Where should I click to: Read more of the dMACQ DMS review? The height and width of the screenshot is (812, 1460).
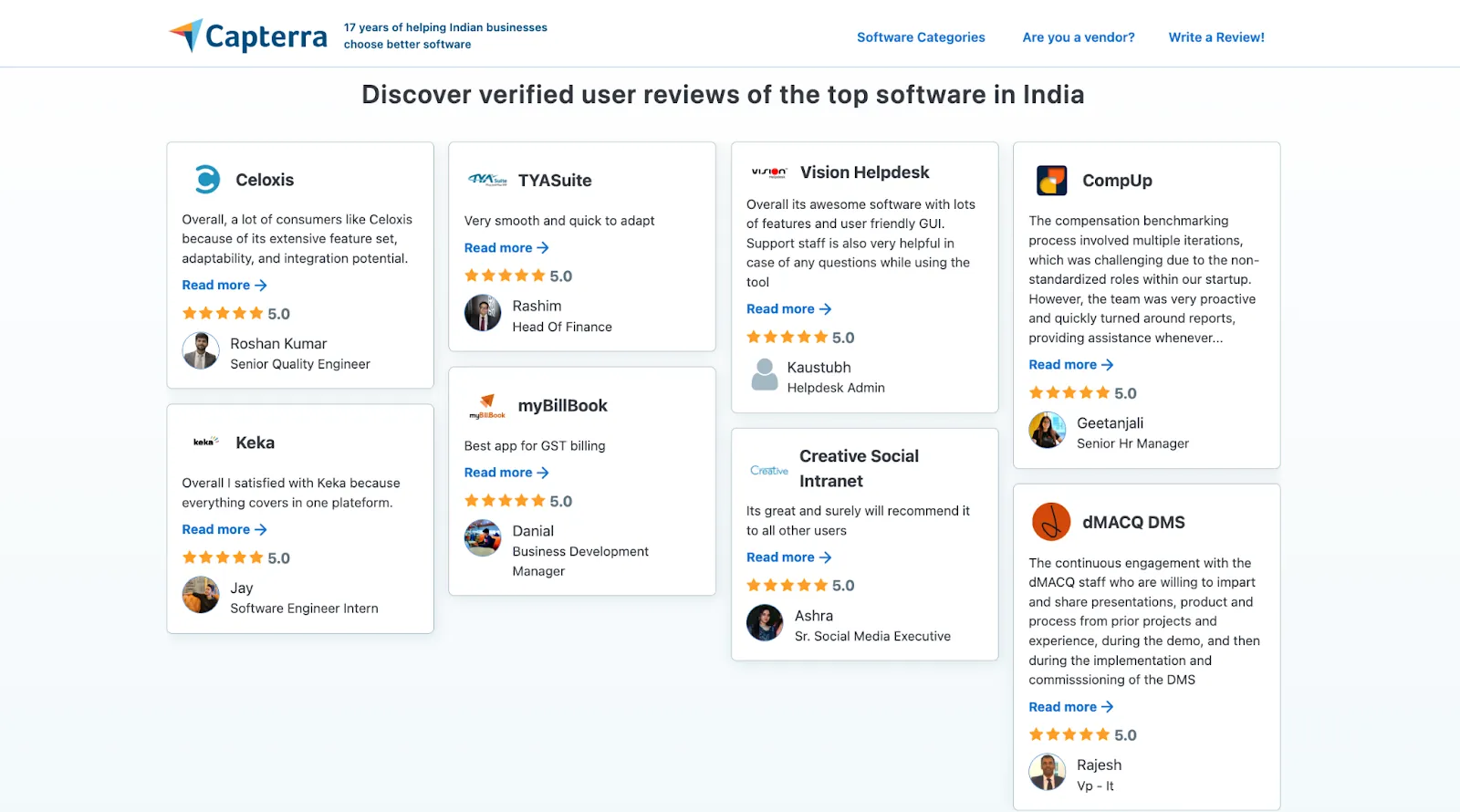(1071, 706)
